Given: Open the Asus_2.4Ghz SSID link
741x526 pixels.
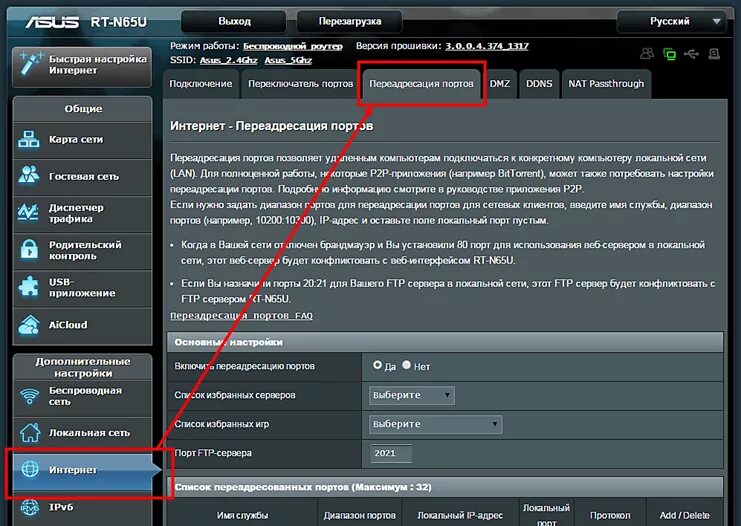Looking at the screenshot, I should click(228, 60).
